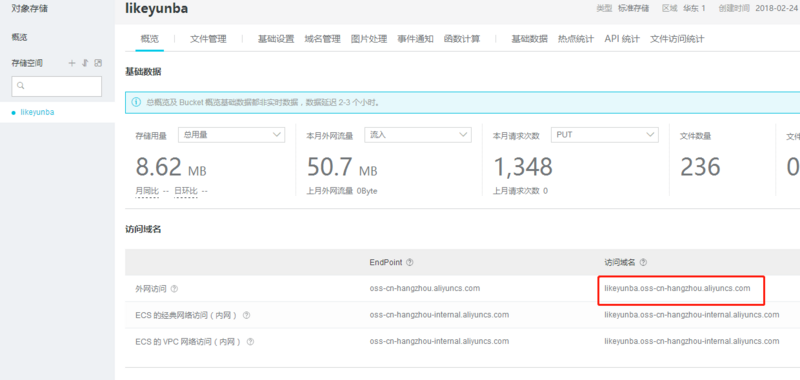This screenshot has height=380, width=800.
Task: Click help icon beside ECS 的经典网络访问（内网）
Action: point(246,315)
